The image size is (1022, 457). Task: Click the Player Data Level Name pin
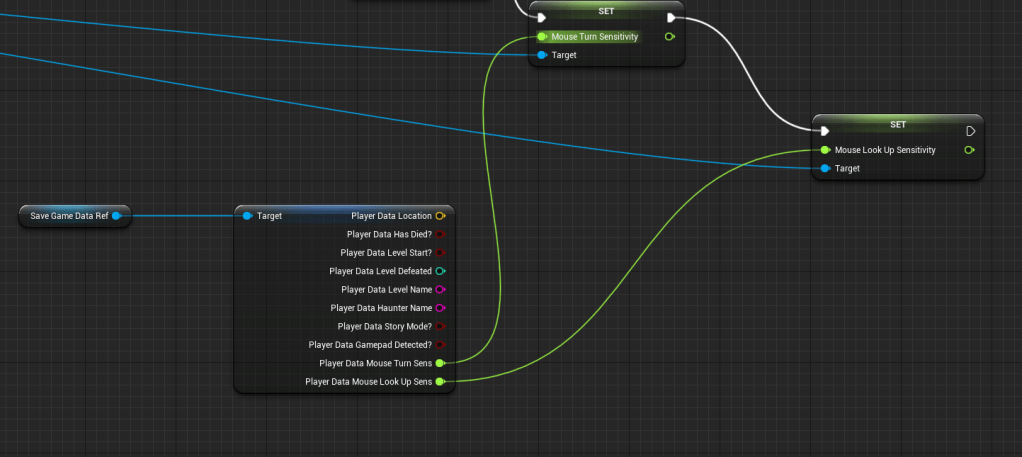click(440, 289)
